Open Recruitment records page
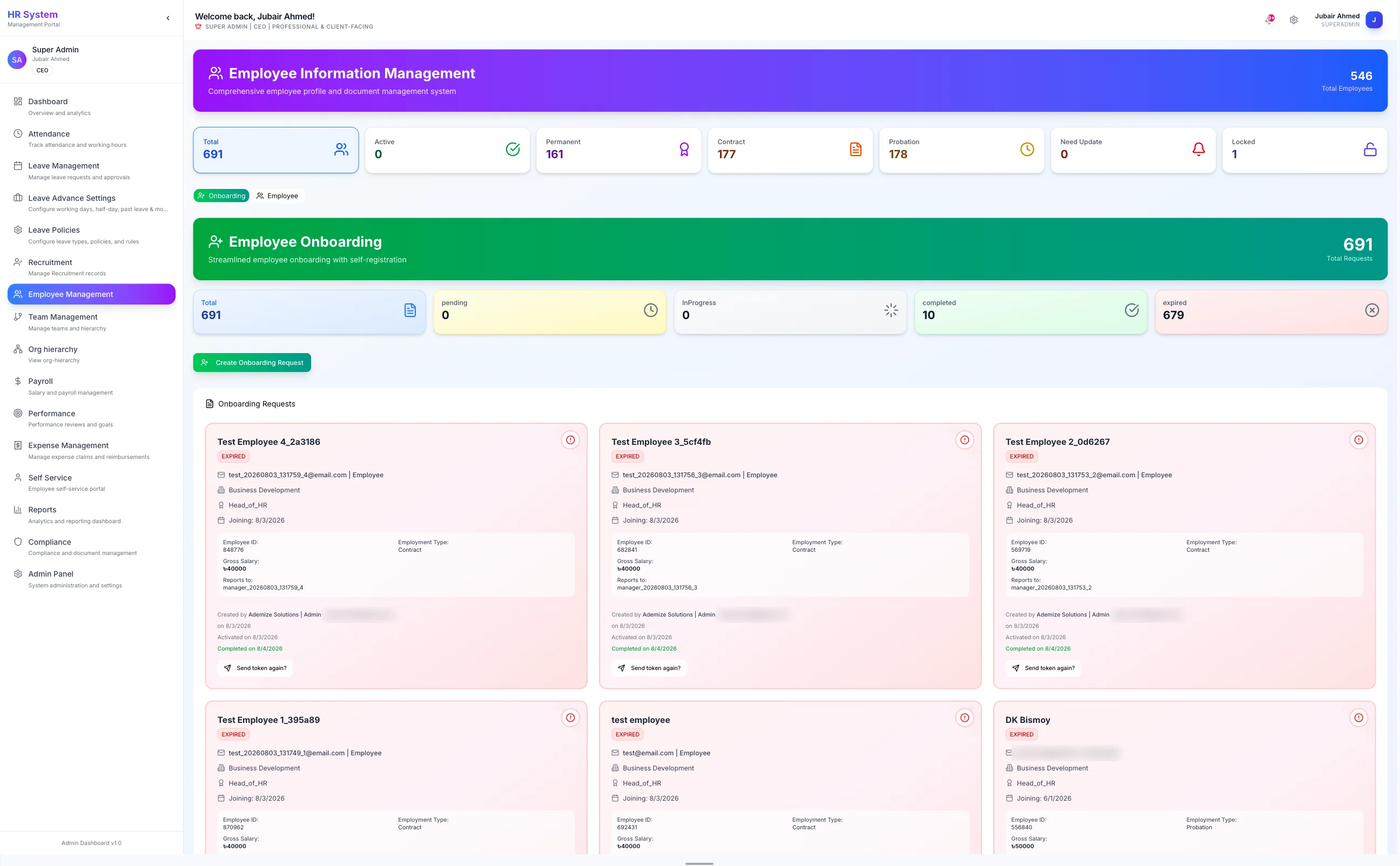Viewport: 1400px width, 866px height. 92,267
